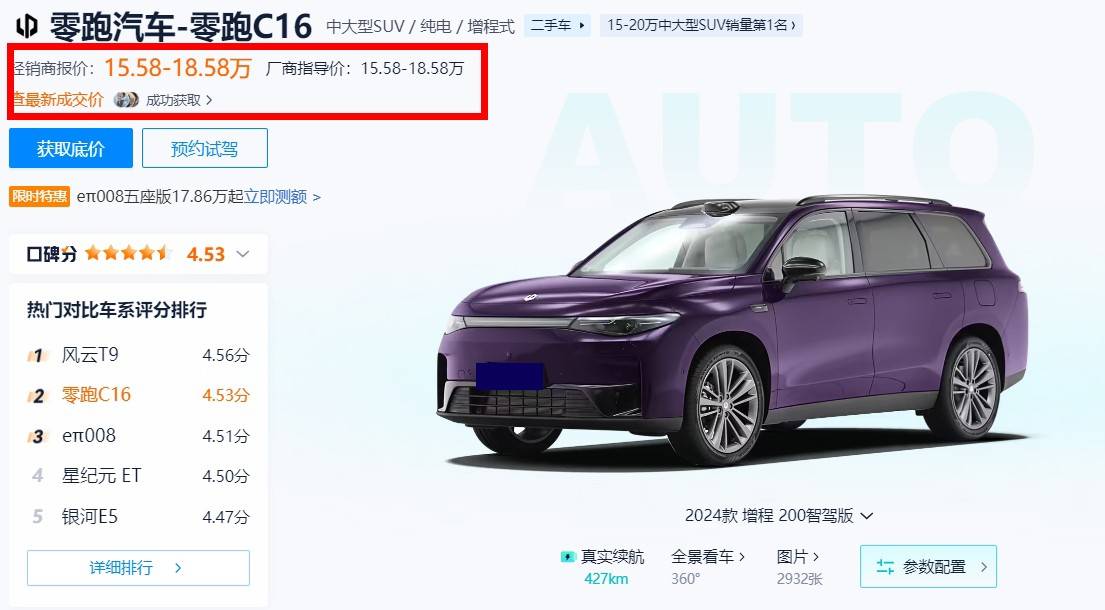
Task: Click the parameter config sliders icon
Action: click(885, 566)
